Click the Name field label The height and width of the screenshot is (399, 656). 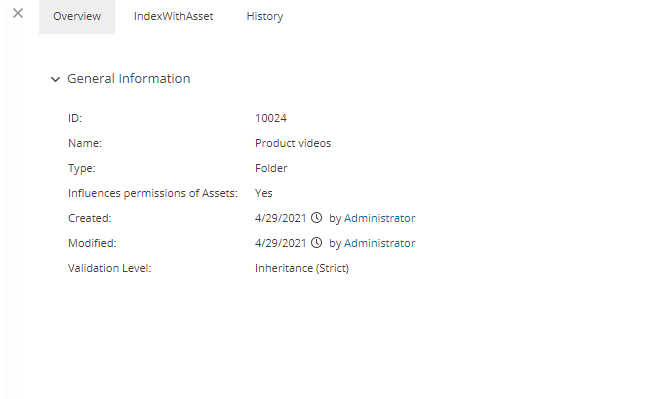click(85, 143)
